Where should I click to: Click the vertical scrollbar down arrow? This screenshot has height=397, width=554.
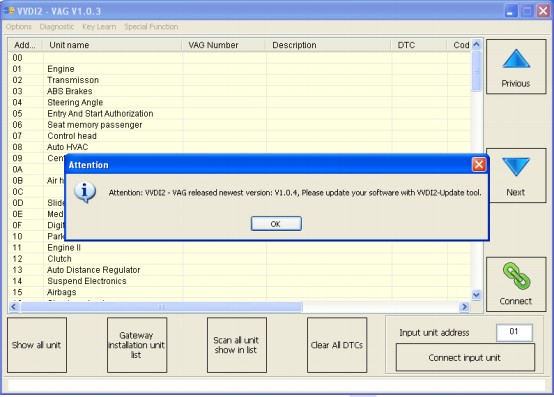[x=476, y=295]
